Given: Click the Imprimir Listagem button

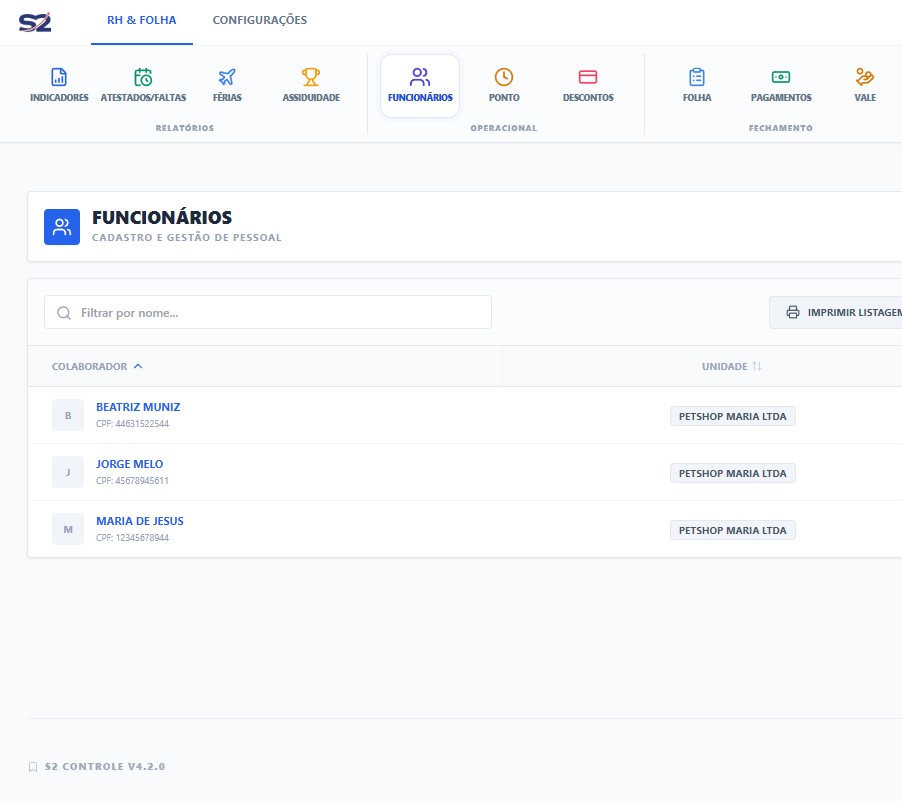Looking at the screenshot, I should [x=840, y=313].
